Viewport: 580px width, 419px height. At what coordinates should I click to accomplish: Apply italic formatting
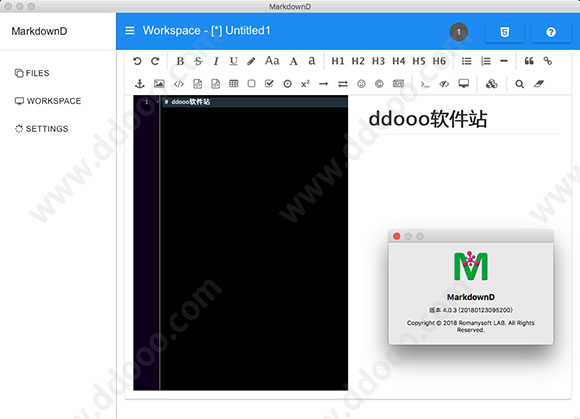point(216,61)
